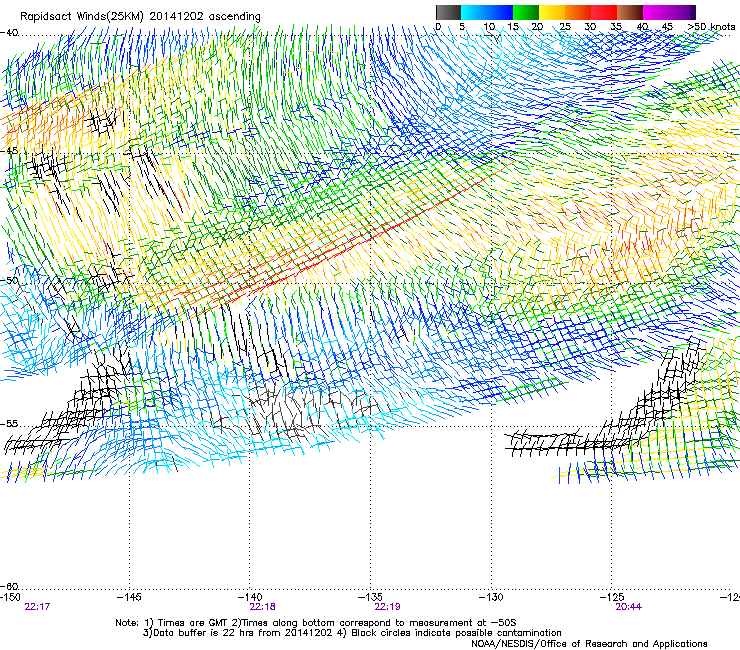Click the '-125' longitude axis label
The image size is (740, 650).
pyautogui.click(x=612, y=597)
